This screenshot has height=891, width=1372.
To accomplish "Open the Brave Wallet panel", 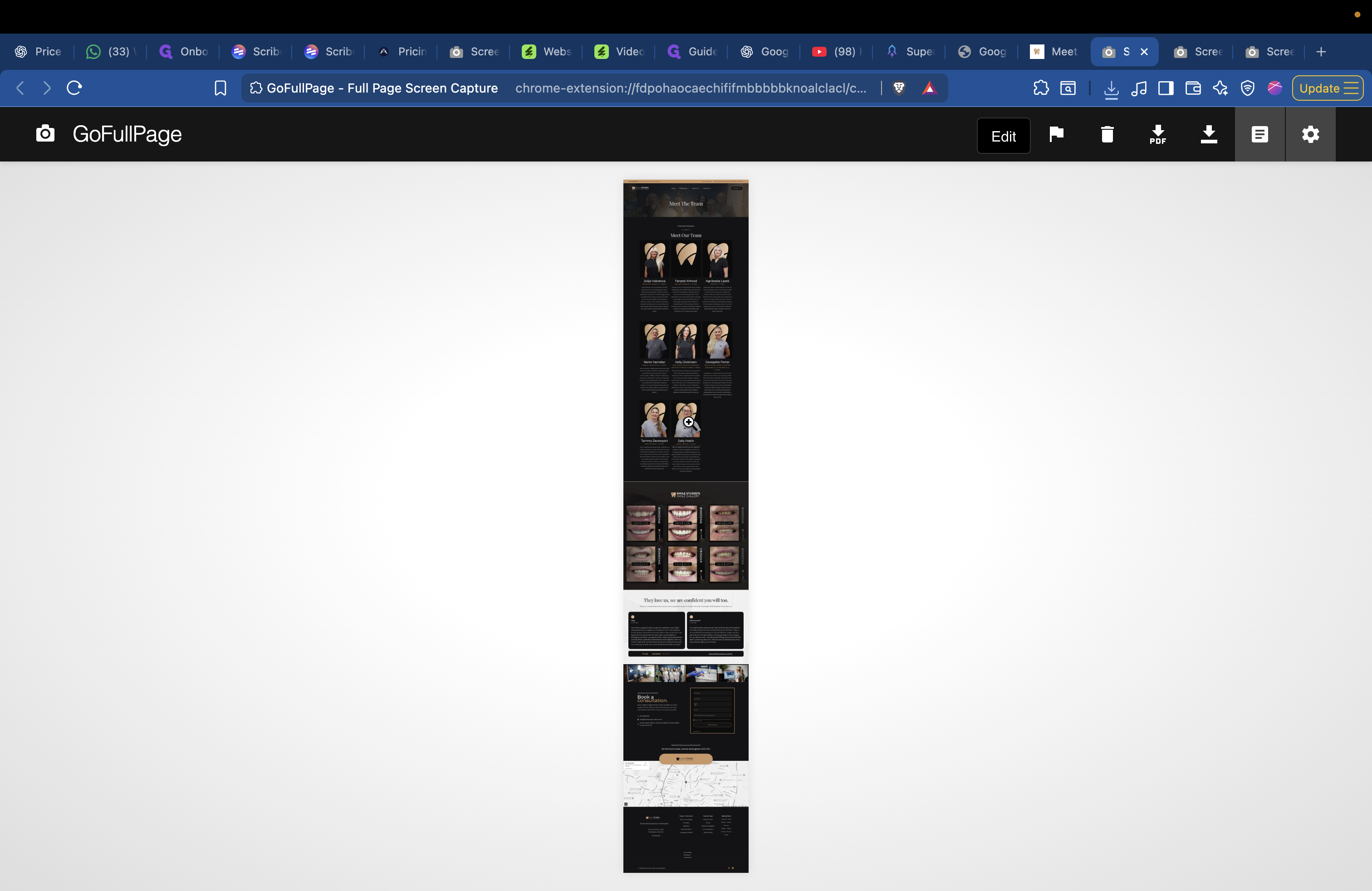I will click(1193, 88).
